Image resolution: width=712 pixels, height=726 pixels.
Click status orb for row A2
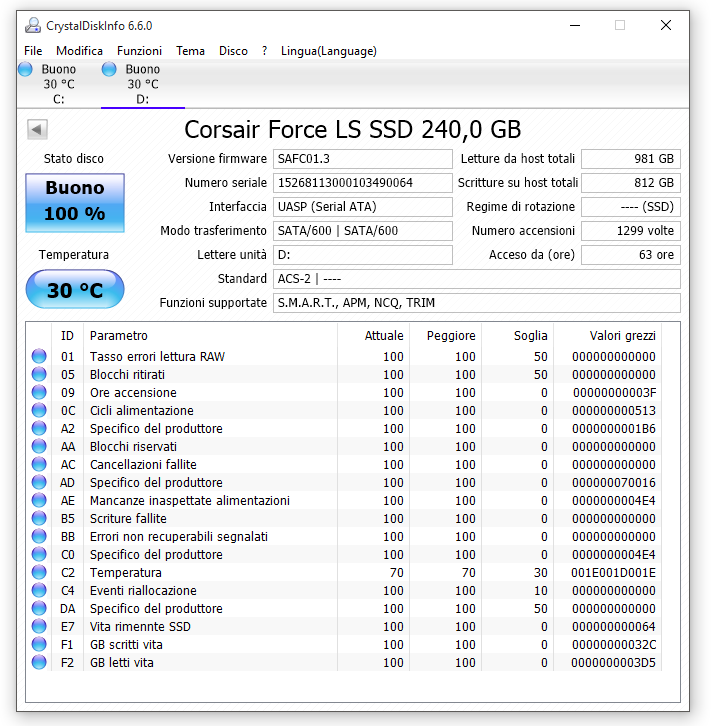(x=39, y=428)
